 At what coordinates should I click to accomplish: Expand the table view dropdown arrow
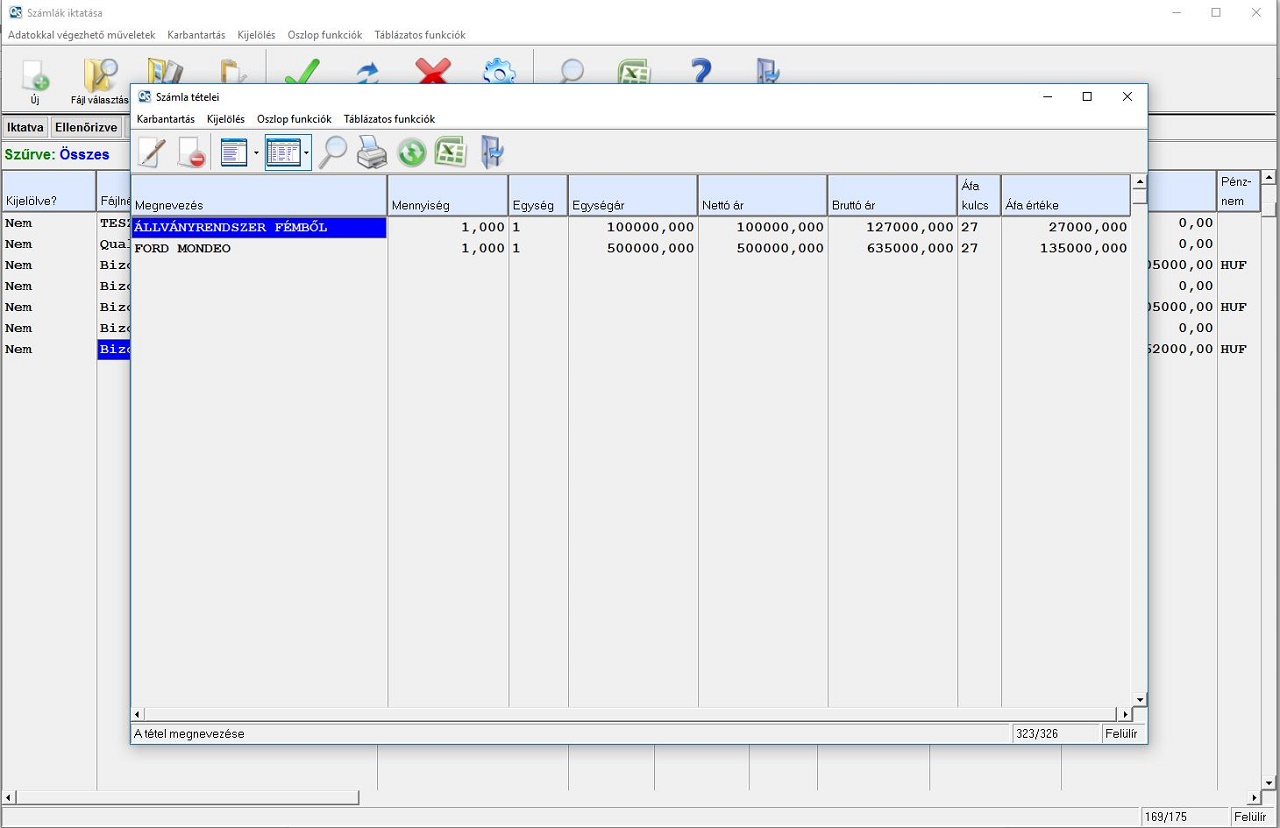[306, 153]
